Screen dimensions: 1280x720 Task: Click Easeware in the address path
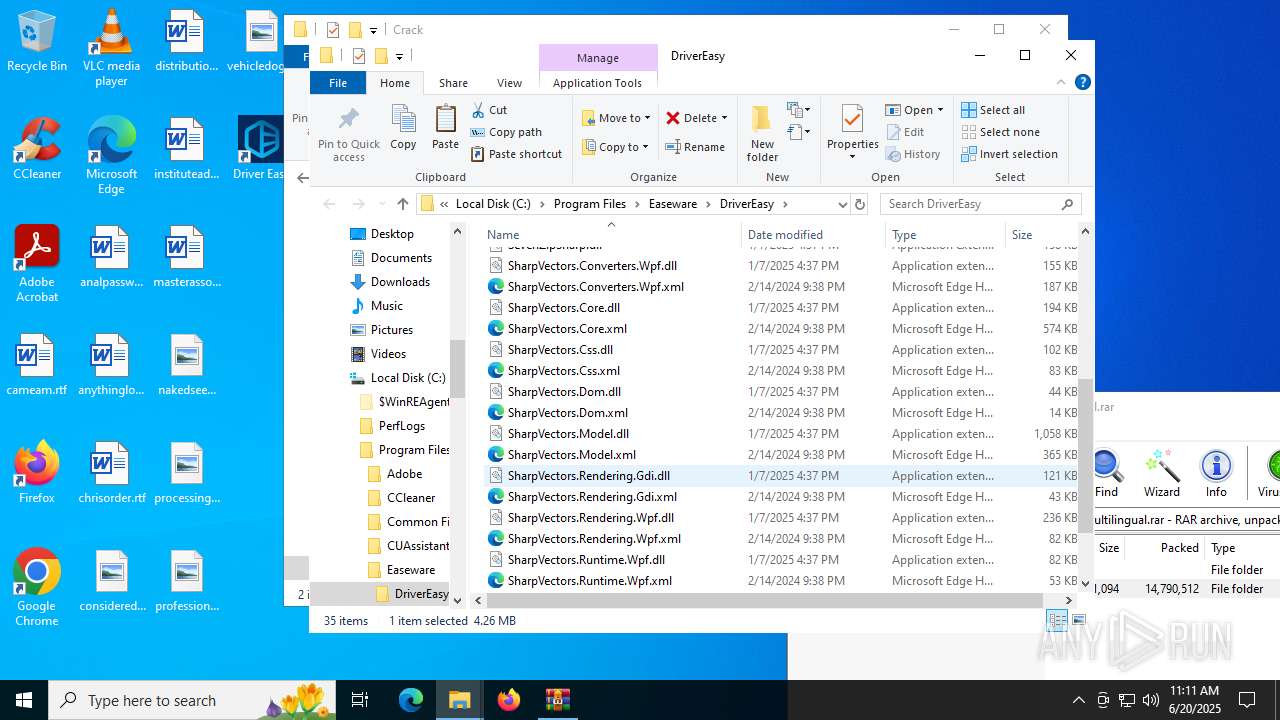point(673,204)
